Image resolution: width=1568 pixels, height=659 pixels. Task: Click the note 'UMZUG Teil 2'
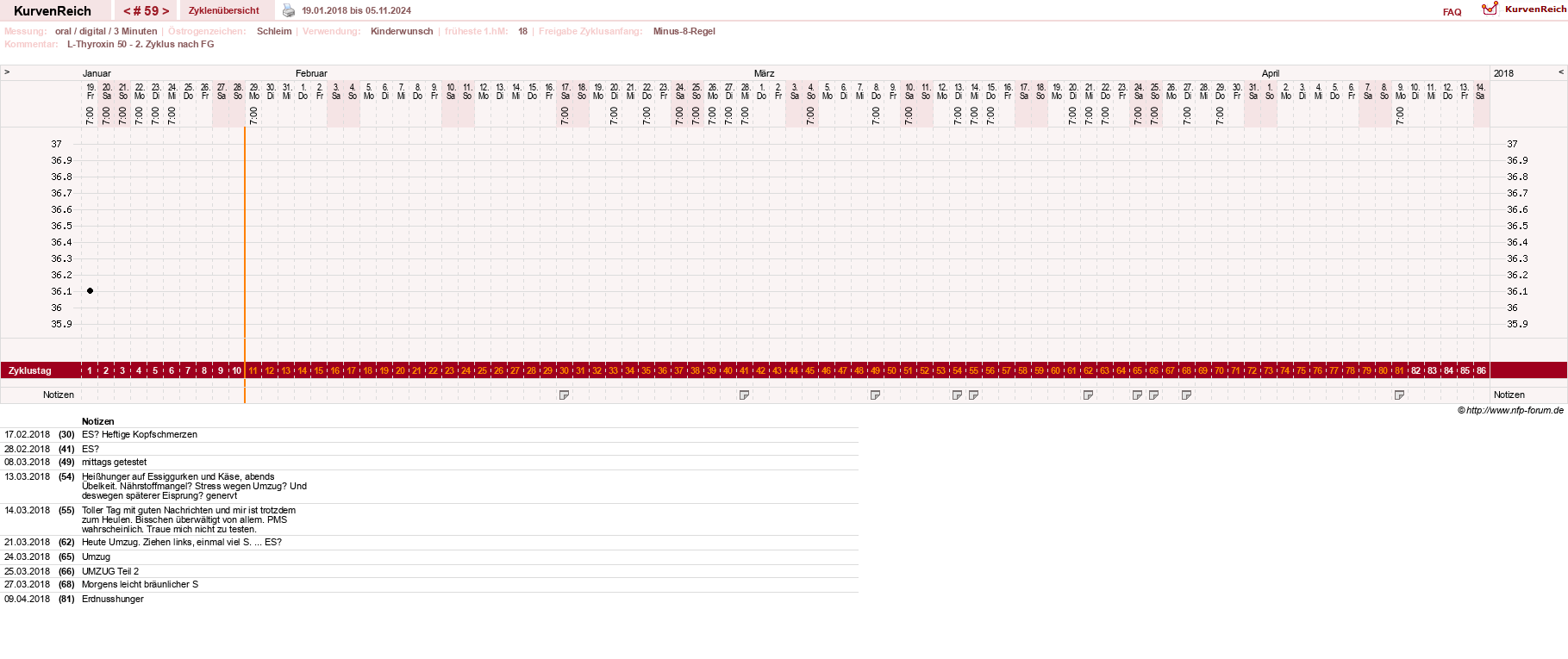110,571
